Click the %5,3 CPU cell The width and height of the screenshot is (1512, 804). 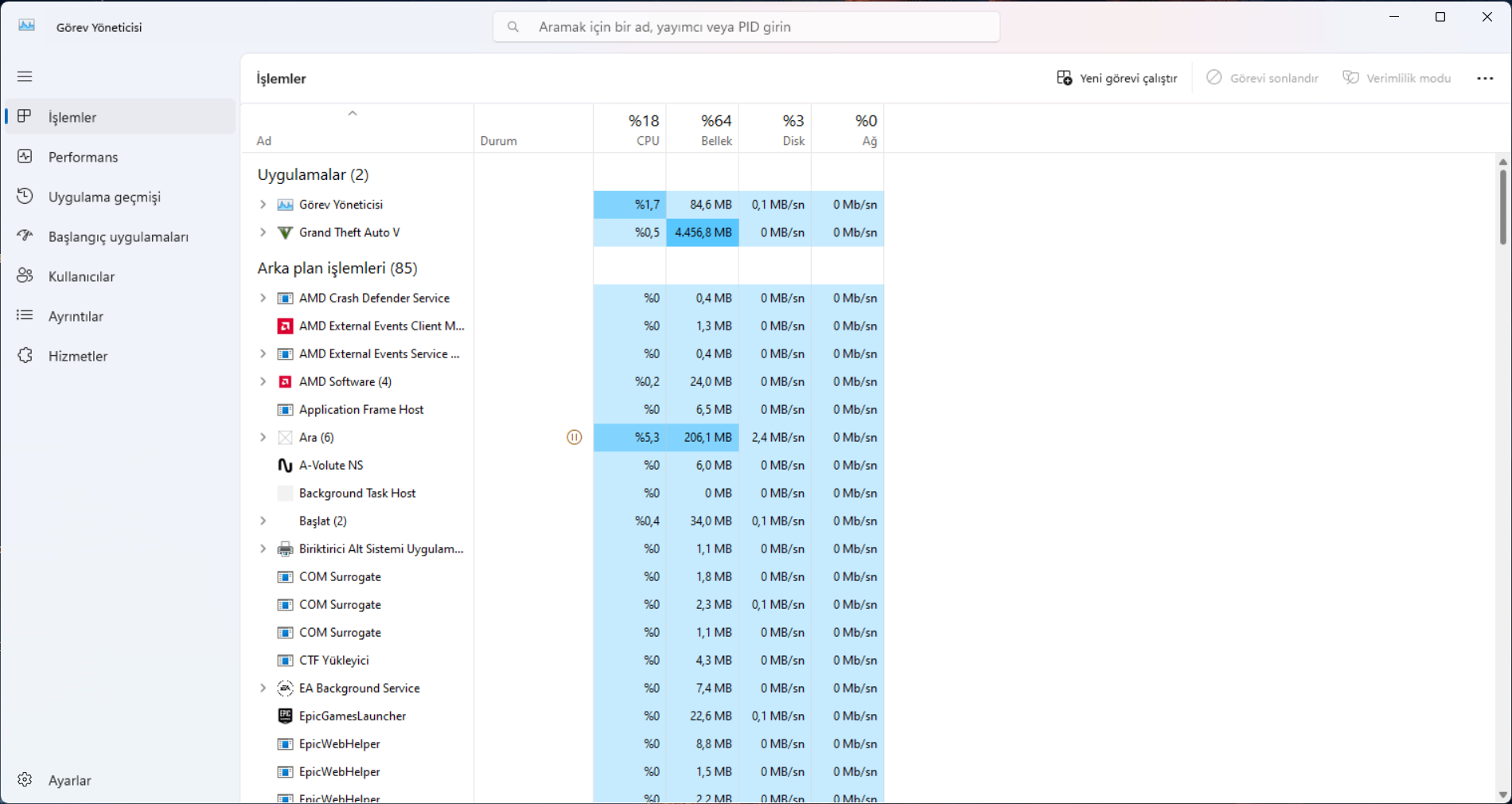pos(630,437)
